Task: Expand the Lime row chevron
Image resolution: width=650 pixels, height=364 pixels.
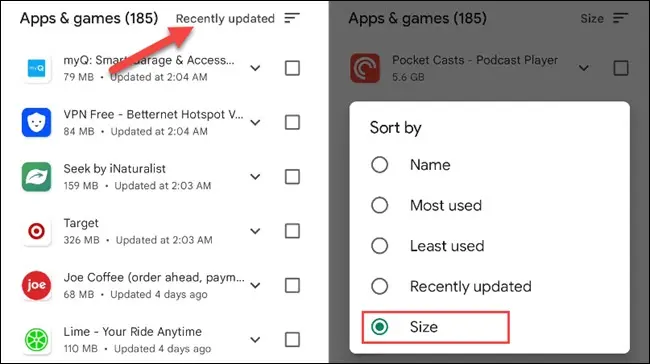Action: (x=255, y=340)
